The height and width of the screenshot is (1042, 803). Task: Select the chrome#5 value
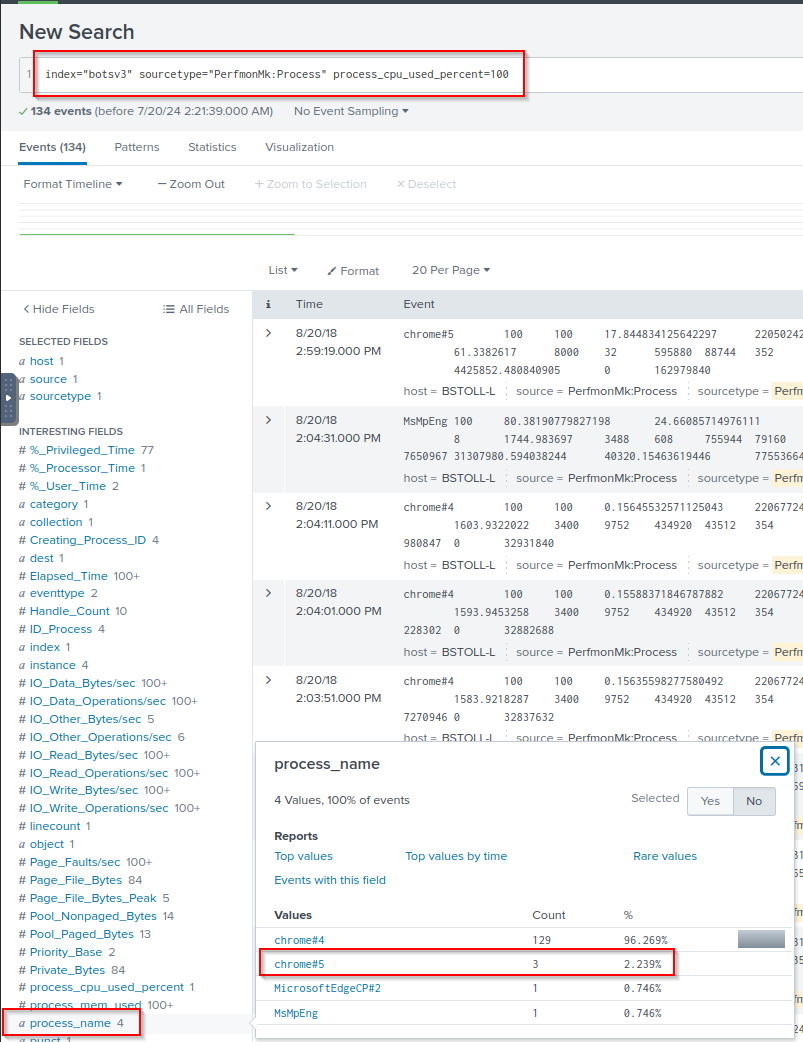click(299, 964)
